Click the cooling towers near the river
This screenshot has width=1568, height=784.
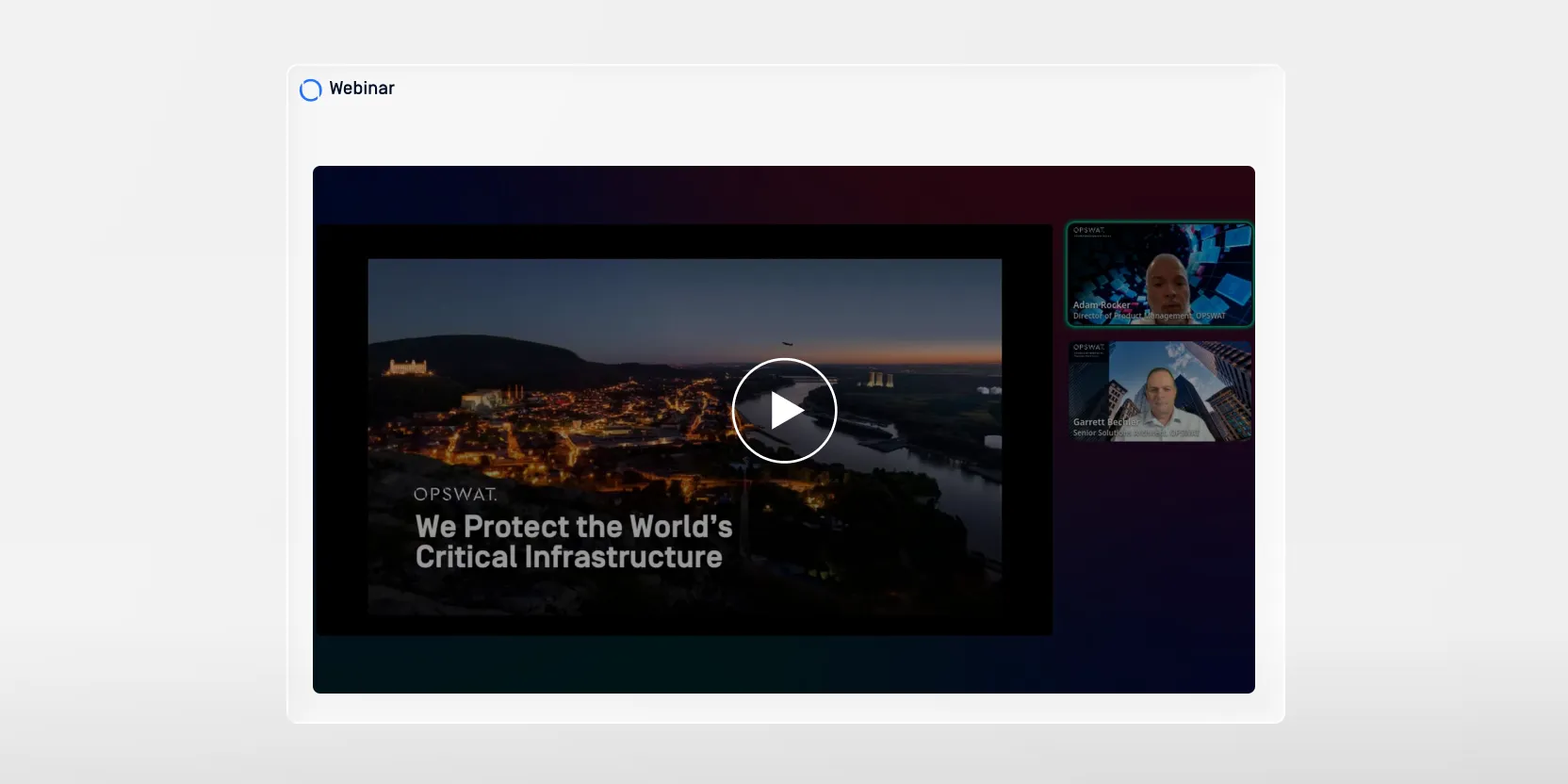(878, 379)
